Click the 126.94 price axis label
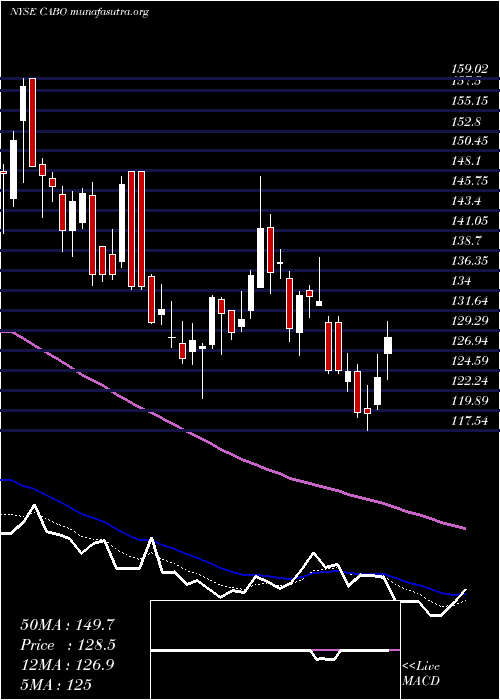The width and height of the screenshot is (500, 700). click(469, 342)
